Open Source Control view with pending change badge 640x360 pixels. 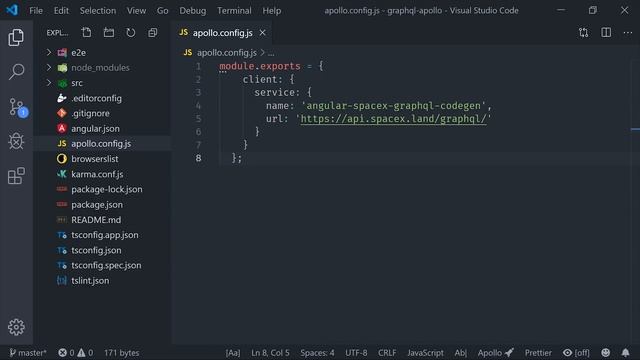pos(18,107)
